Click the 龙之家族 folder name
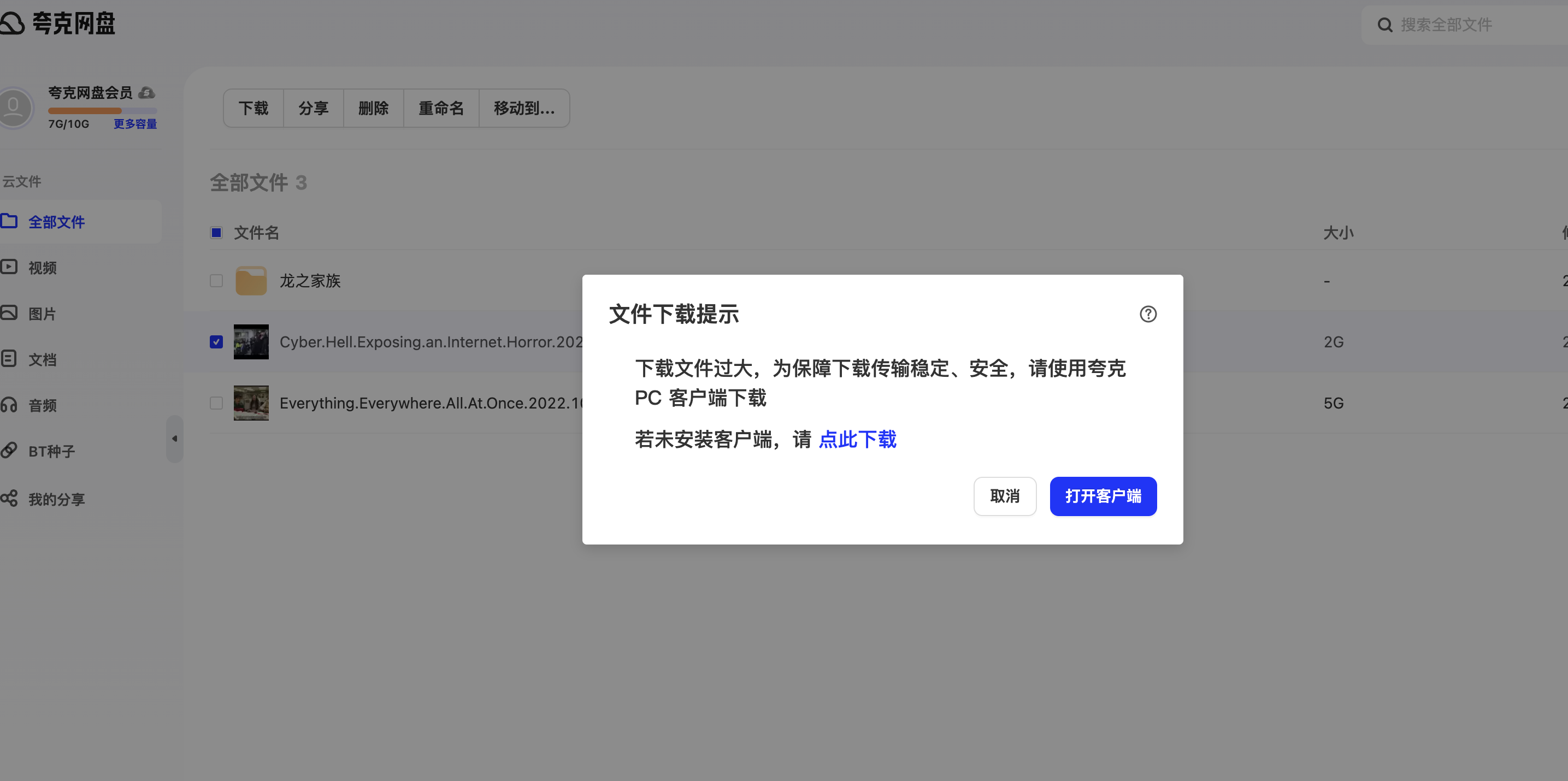The height and width of the screenshot is (781, 1568). point(310,281)
